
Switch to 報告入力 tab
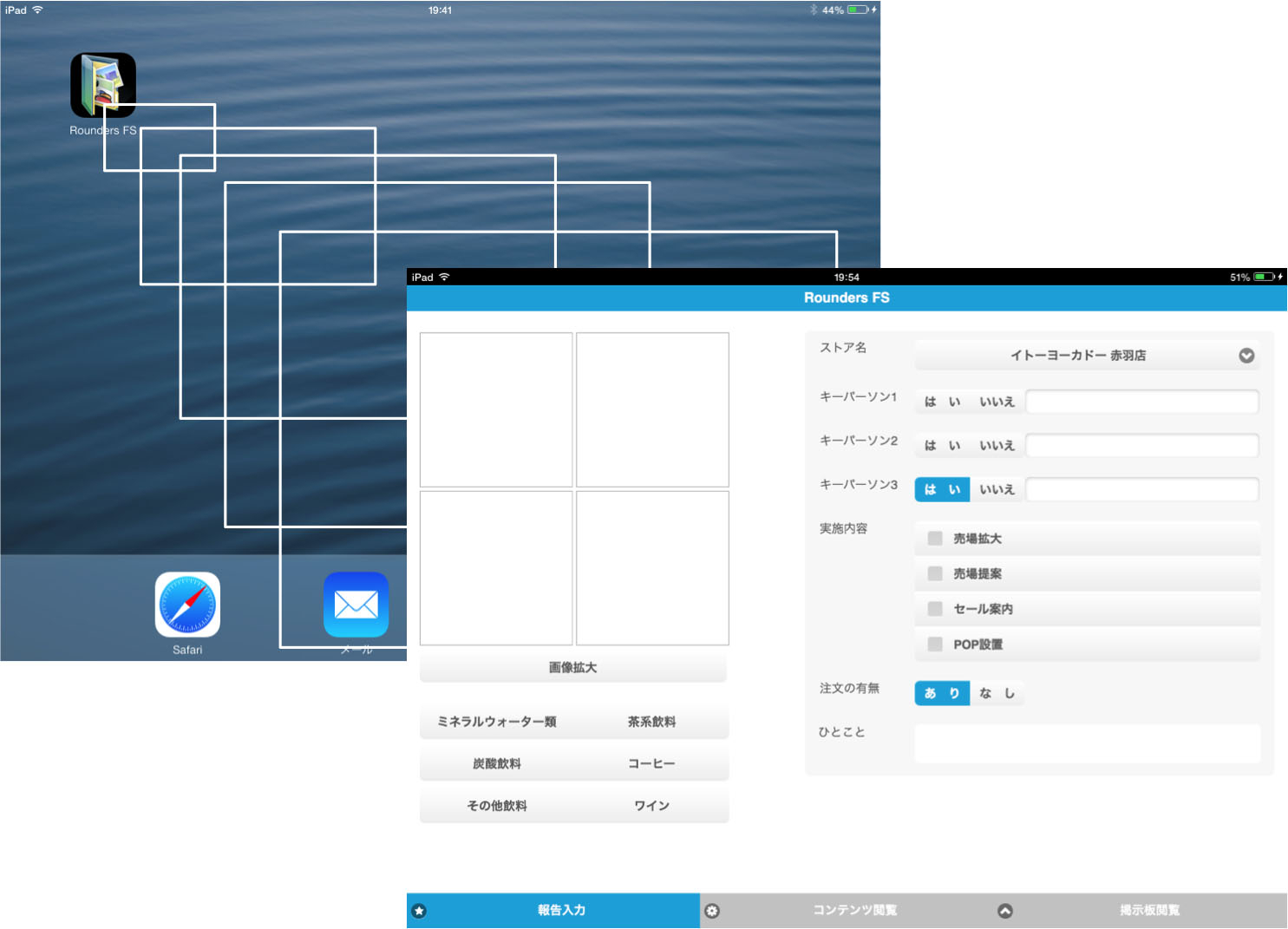coord(553,911)
